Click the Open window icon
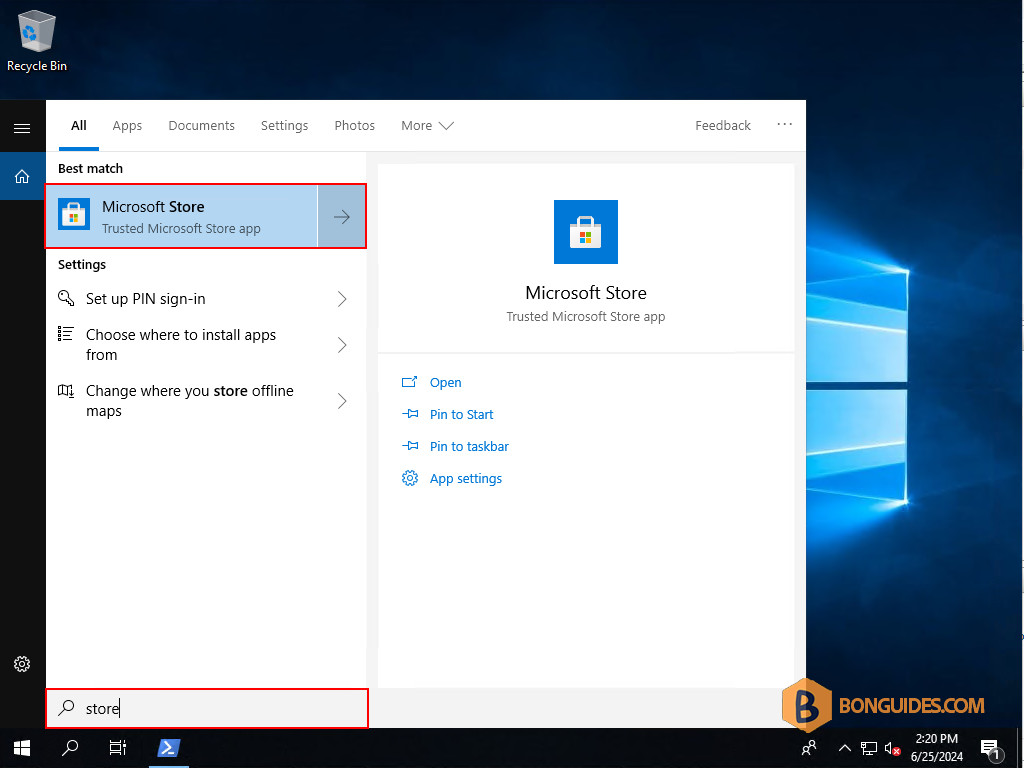1024x768 pixels. click(x=409, y=382)
